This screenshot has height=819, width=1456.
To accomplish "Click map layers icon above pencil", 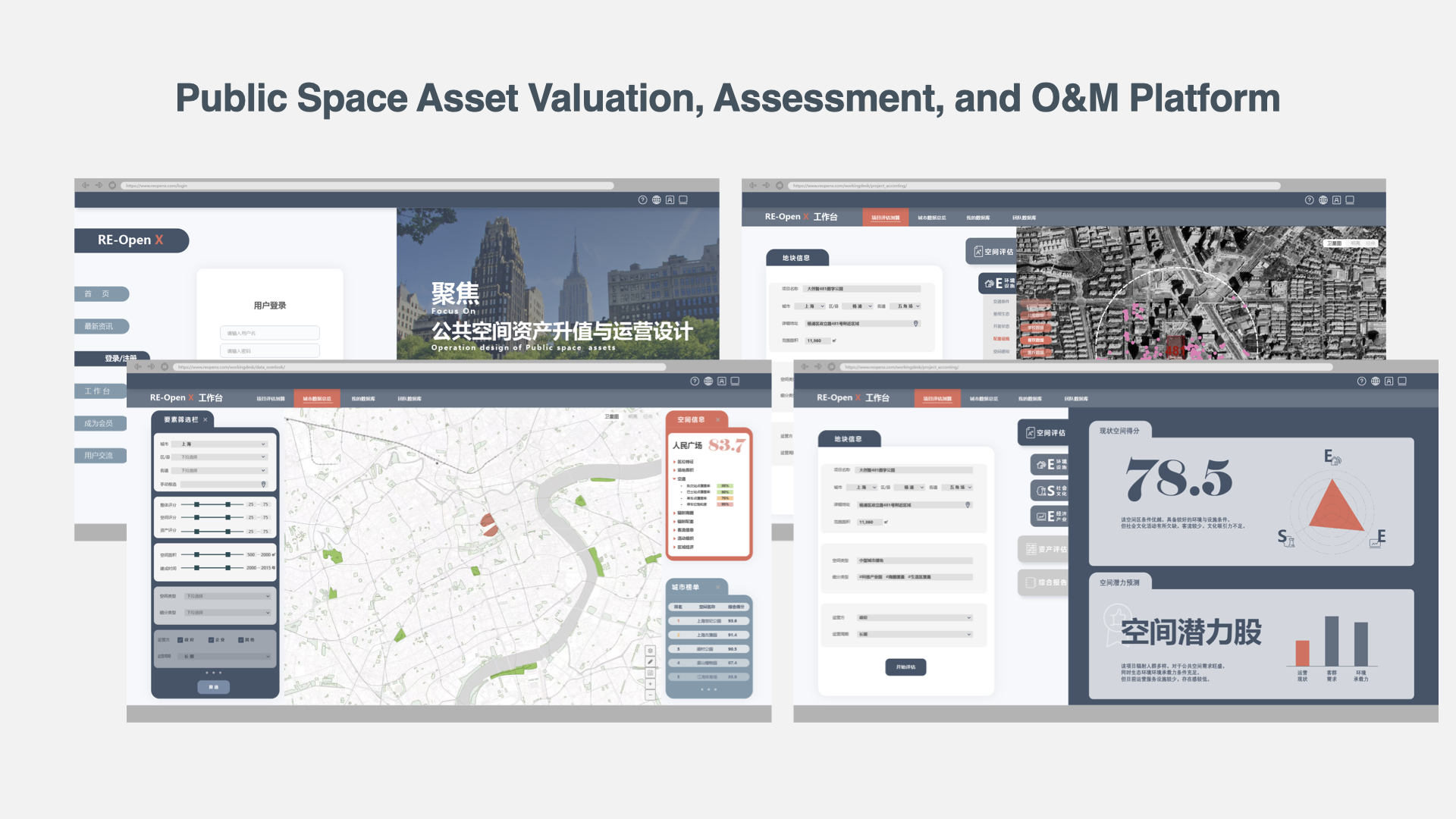I will [650, 651].
